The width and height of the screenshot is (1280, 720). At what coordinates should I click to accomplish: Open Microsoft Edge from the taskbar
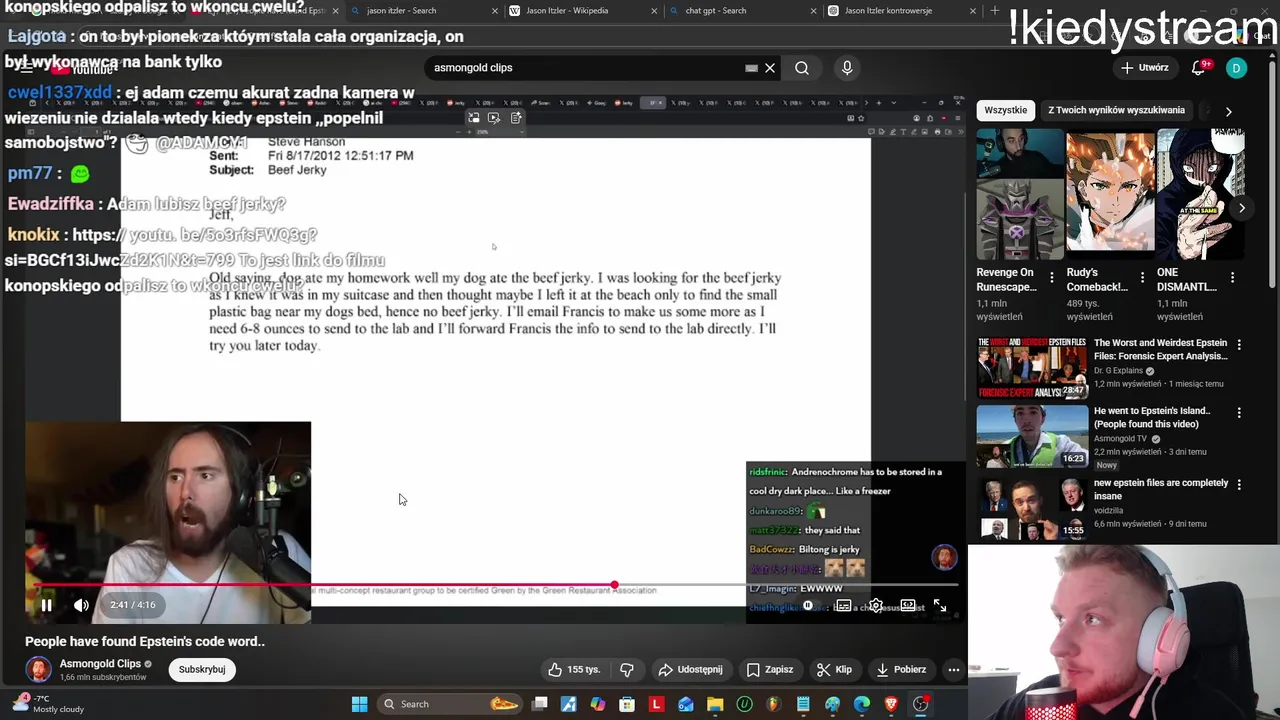coord(862,704)
